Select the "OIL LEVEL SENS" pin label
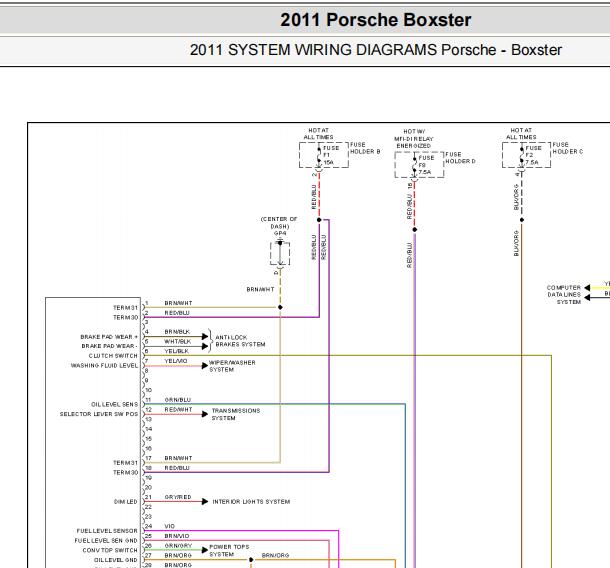Screen dimensions: 610x568 click(114, 405)
